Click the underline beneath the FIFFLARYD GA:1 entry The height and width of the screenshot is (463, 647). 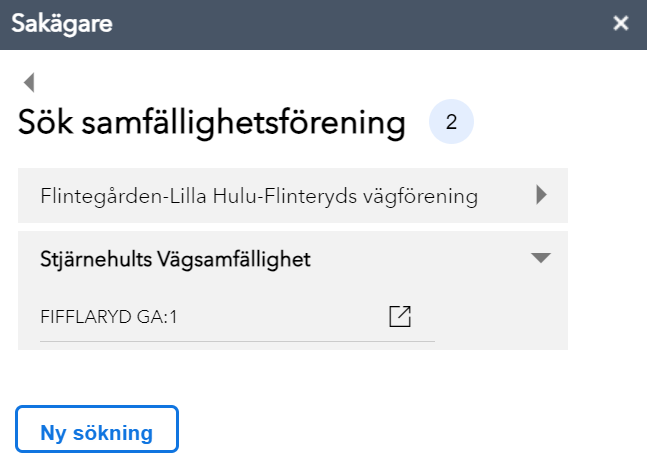(x=237, y=340)
